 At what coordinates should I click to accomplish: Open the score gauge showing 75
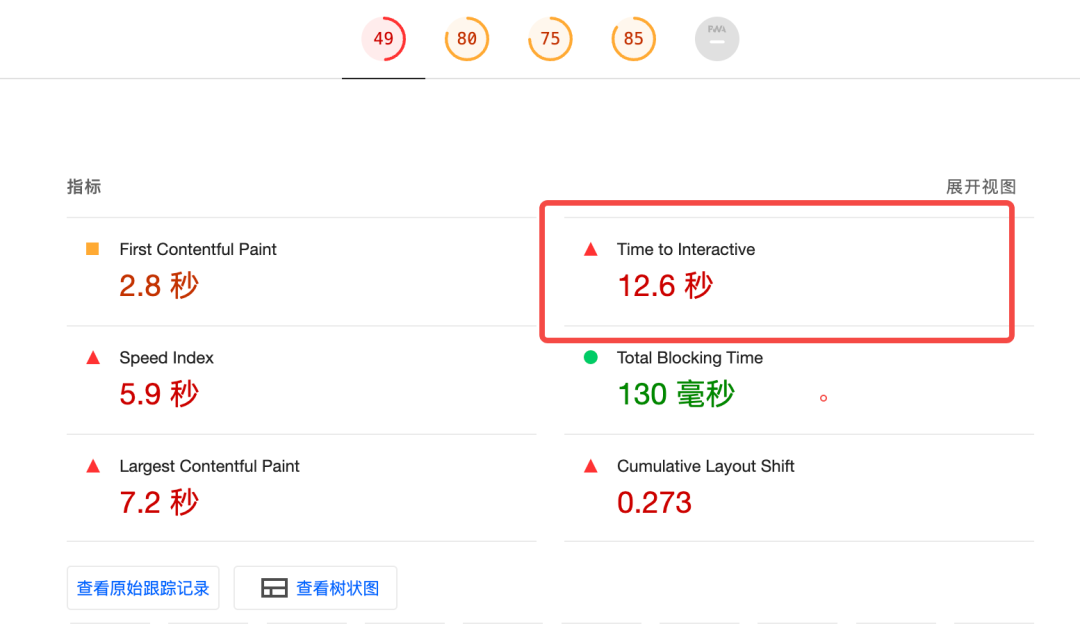[550, 40]
